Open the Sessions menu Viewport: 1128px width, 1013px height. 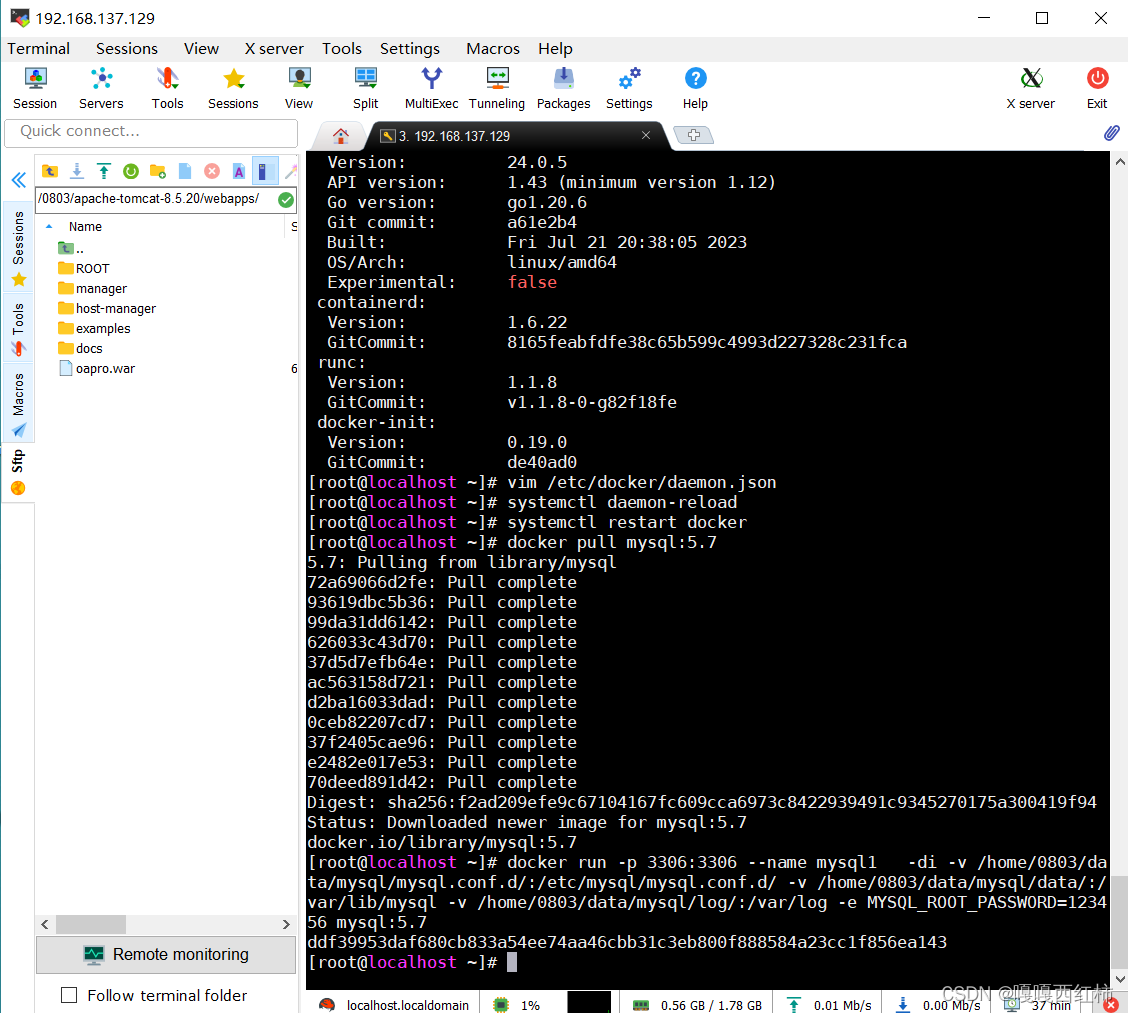click(127, 48)
